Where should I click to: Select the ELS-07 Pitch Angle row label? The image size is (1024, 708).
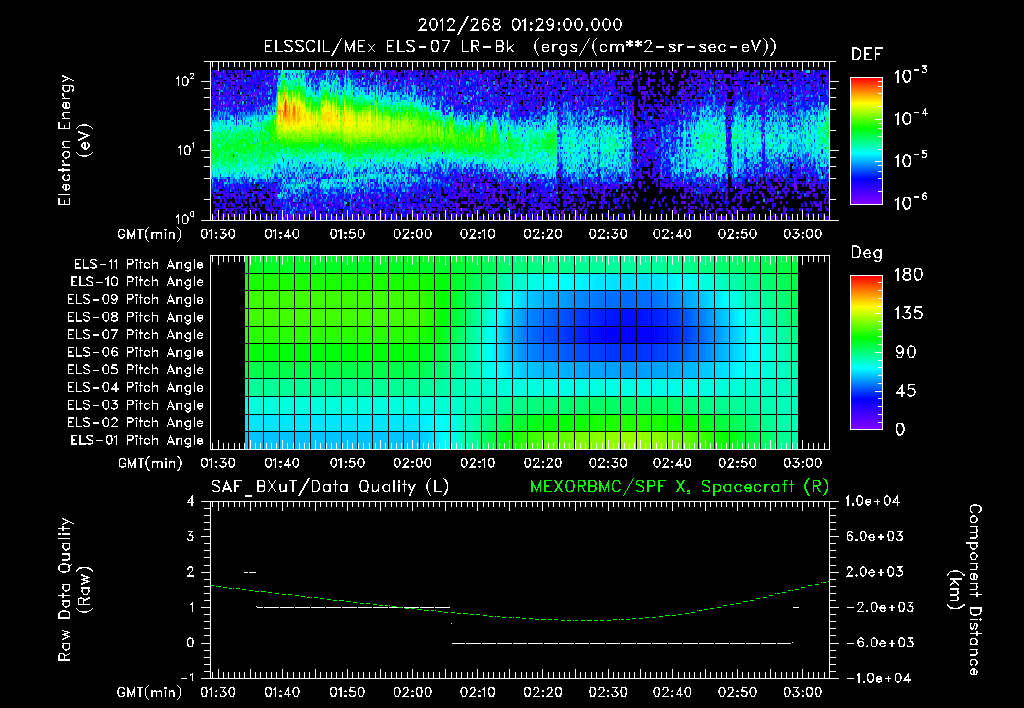click(x=136, y=334)
